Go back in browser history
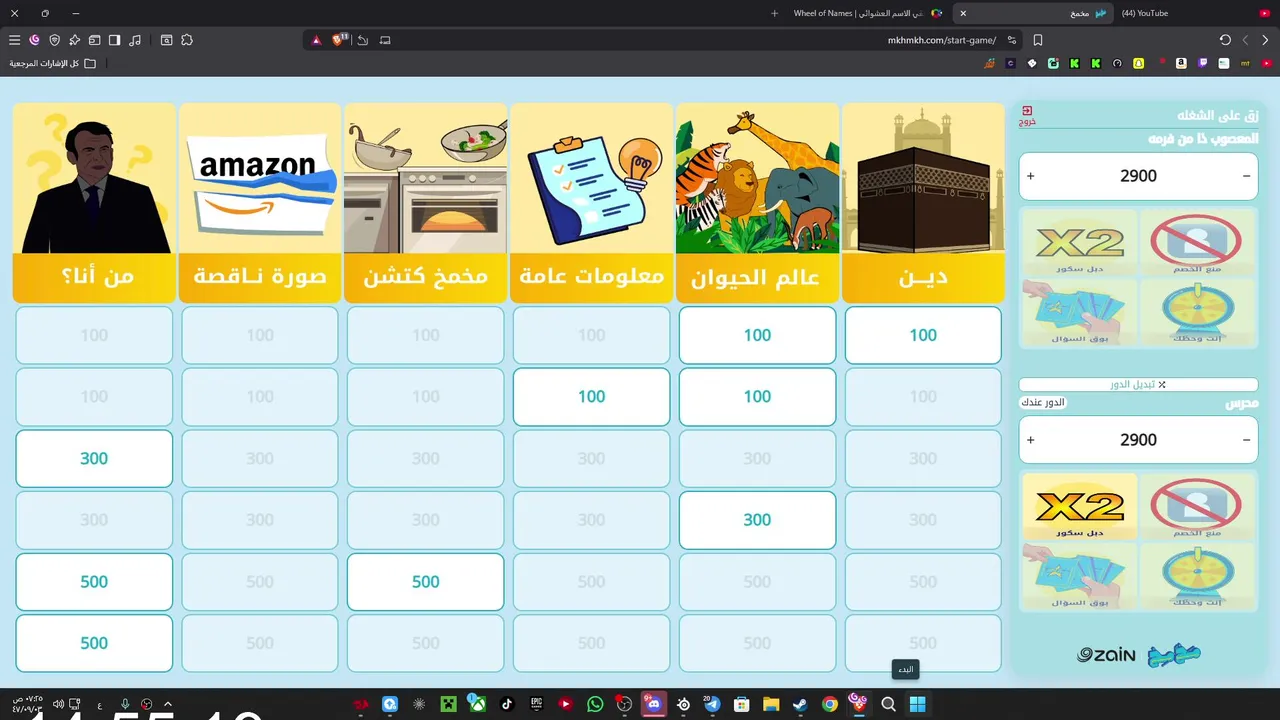The height and width of the screenshot is (720, 1280). (x=1265, y=40)
